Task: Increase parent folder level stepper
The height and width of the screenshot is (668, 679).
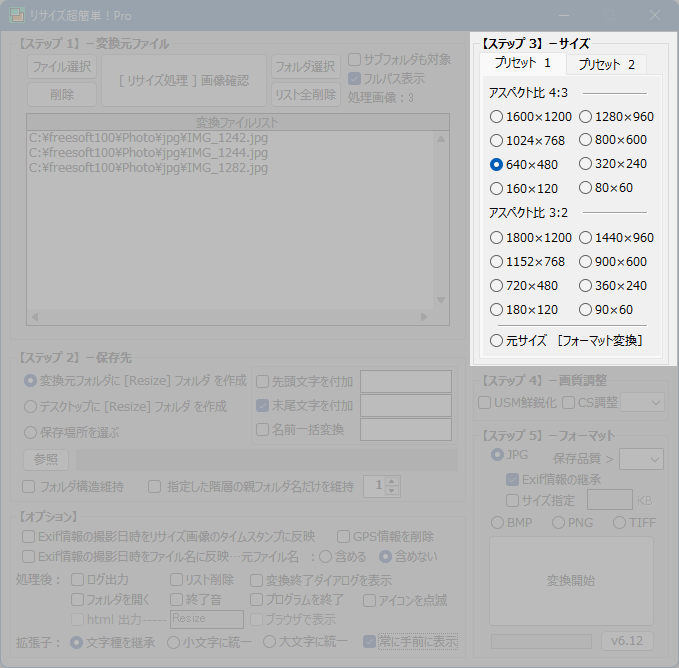Action: coord(392,481)
